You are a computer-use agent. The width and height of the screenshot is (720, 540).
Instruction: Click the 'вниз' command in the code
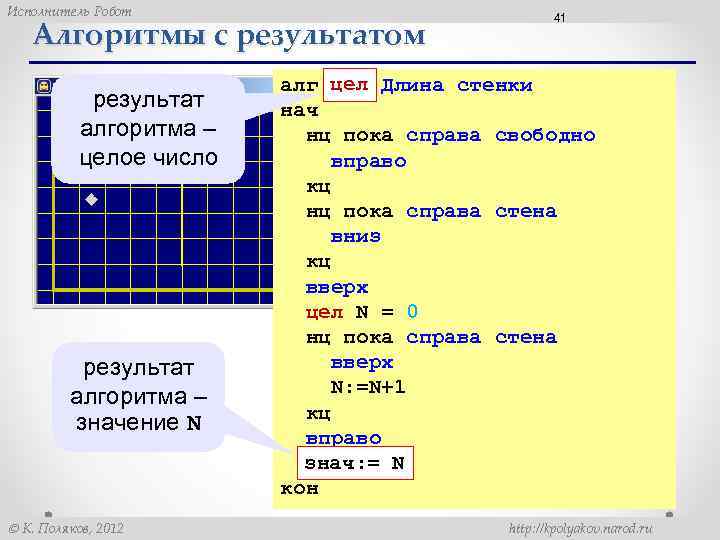(355, 237)
